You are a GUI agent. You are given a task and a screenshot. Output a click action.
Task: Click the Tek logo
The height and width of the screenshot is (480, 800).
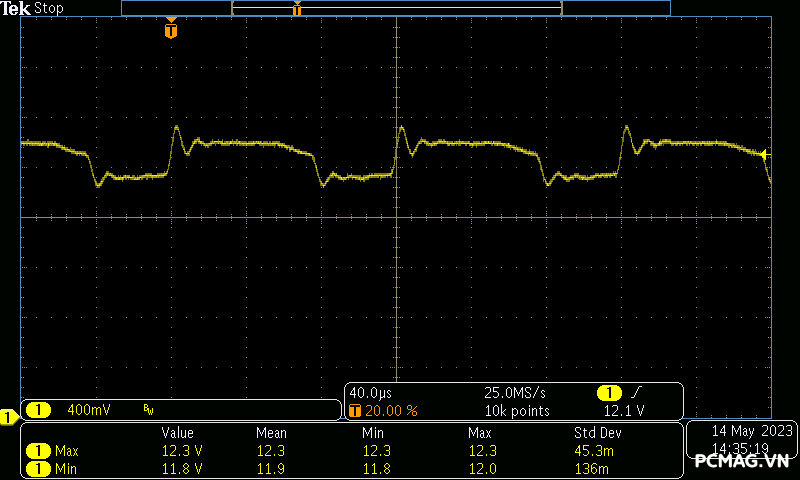click(x=16, y=8)
